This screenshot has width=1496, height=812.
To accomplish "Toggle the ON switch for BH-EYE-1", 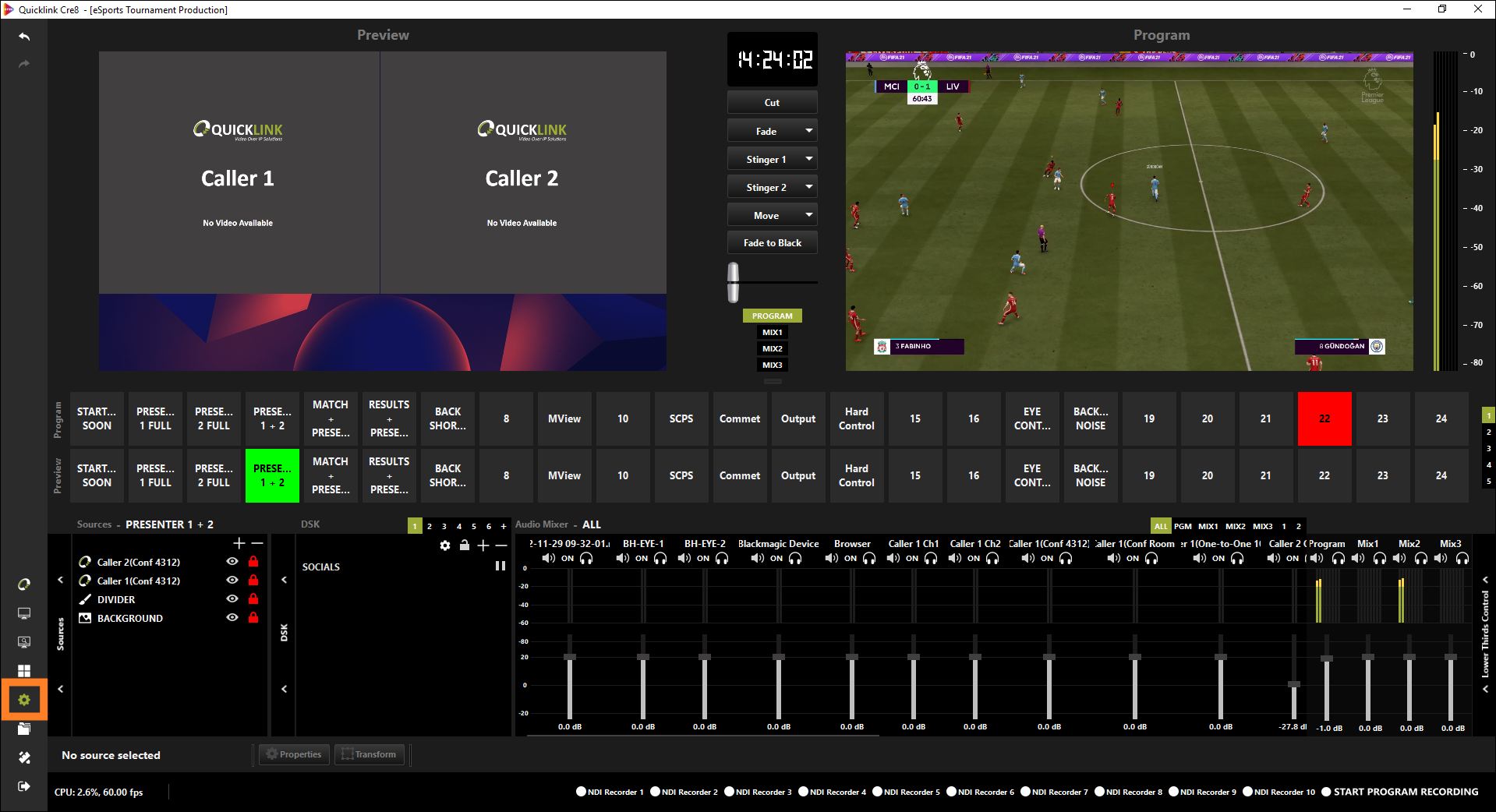I will [x=642, y=558].
